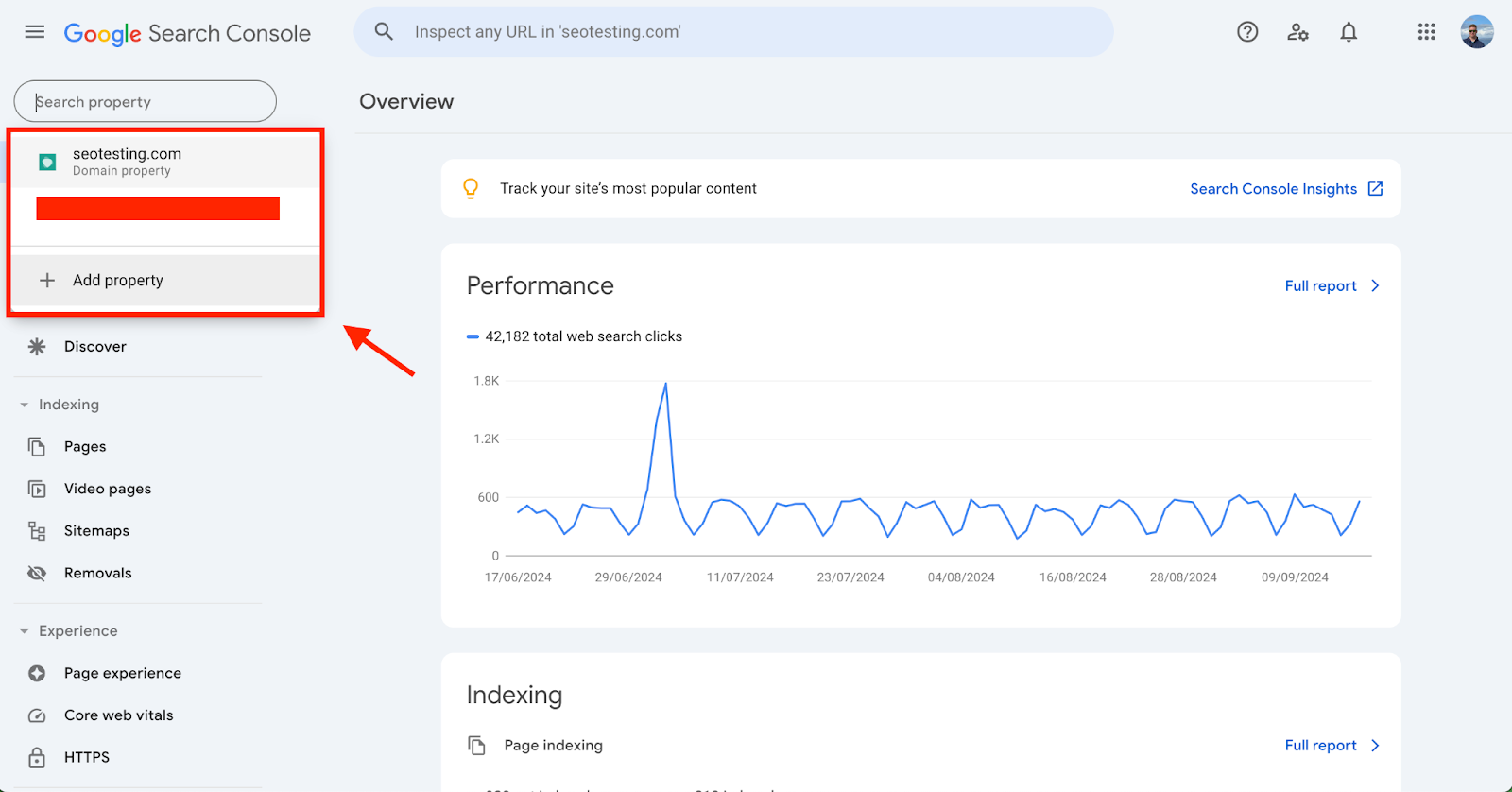Open Removals section
1512x792 pixels.
(x=98, y=573)
